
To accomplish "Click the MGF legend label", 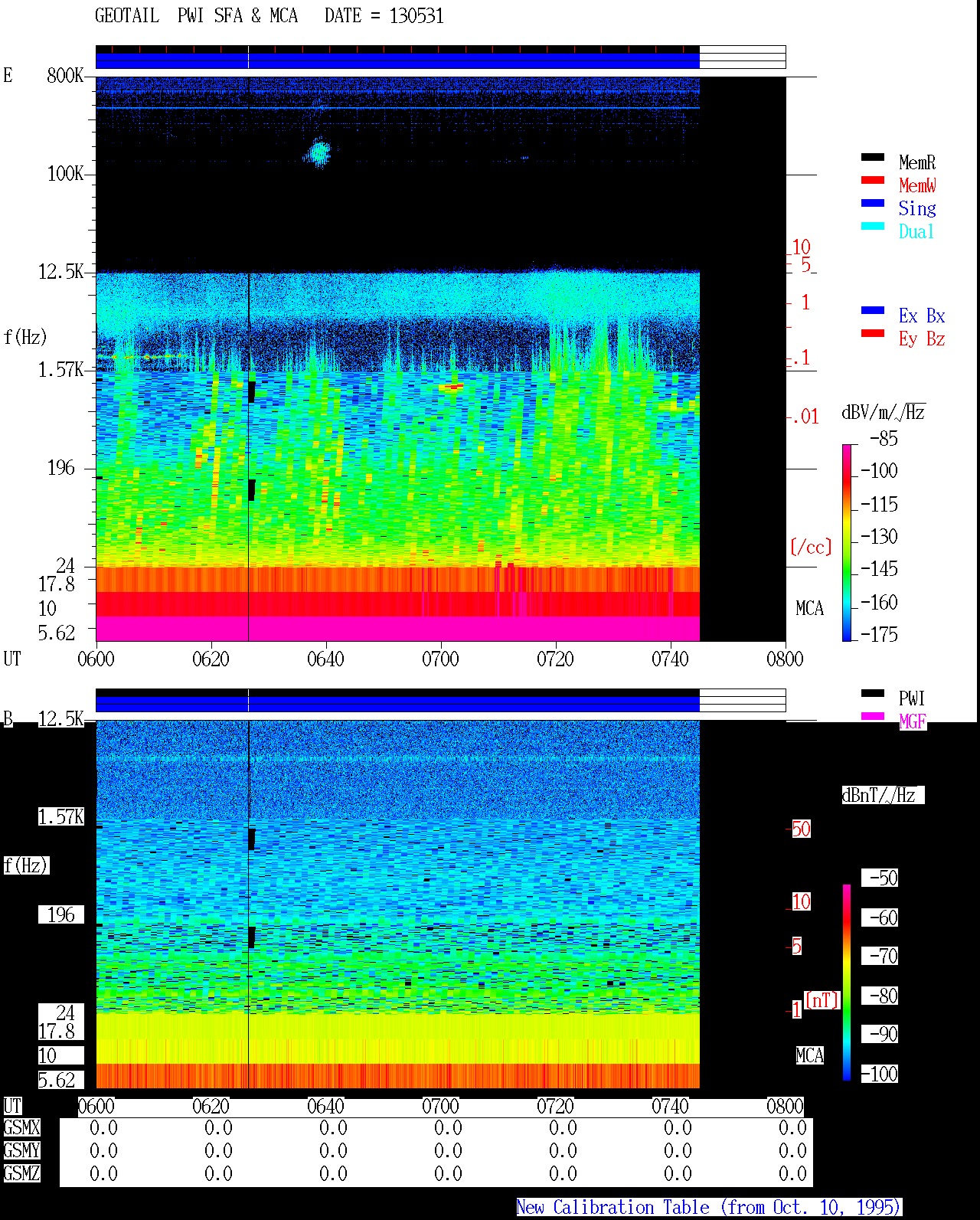I will click(x=913, y=721).
